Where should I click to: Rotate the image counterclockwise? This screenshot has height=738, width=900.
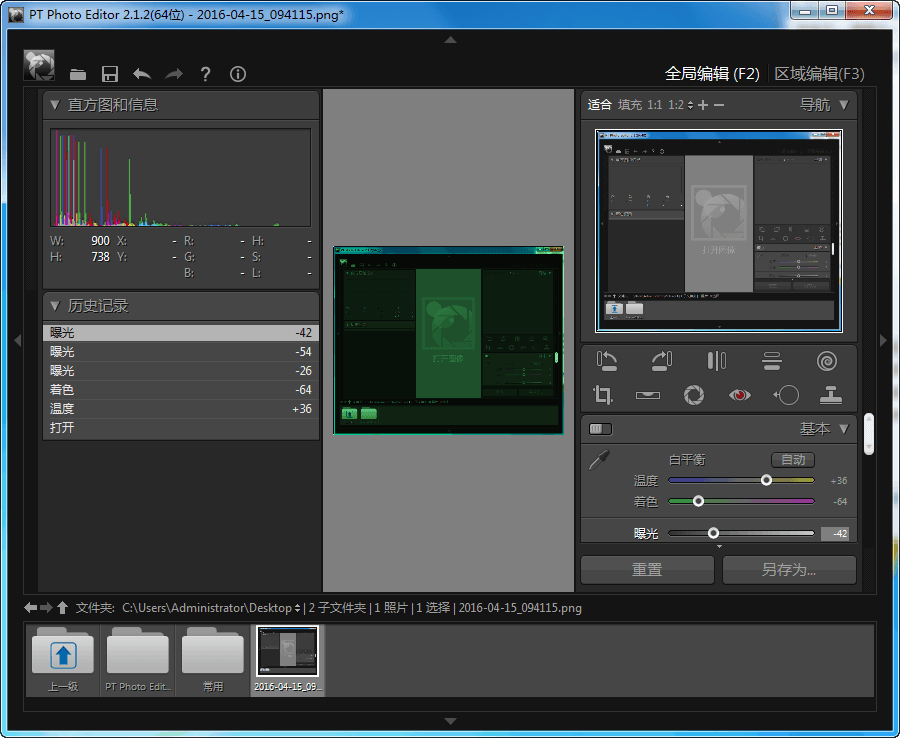click(x=607, y=361)
